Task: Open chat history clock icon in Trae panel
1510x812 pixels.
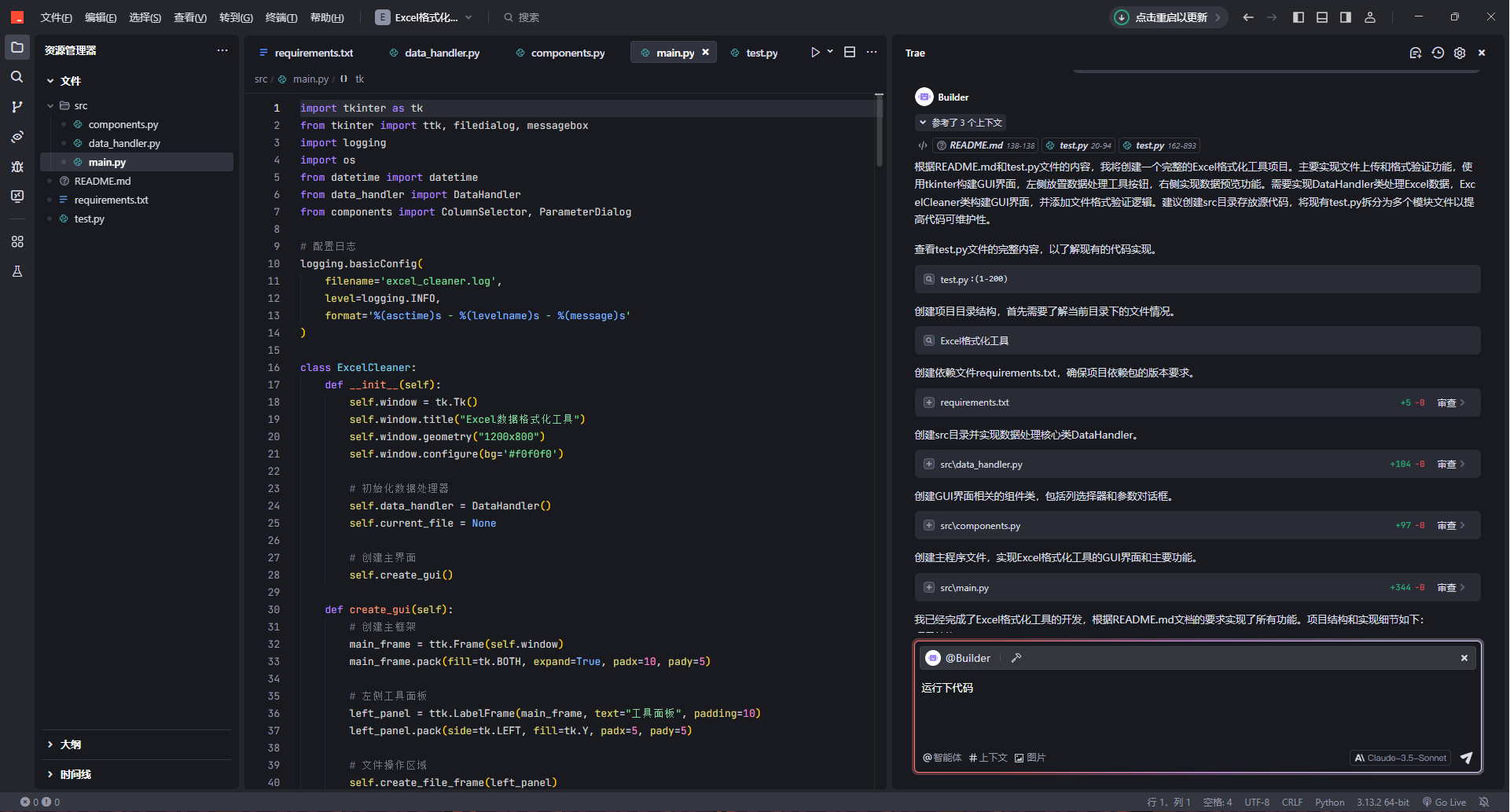Action: point(1438,53)
